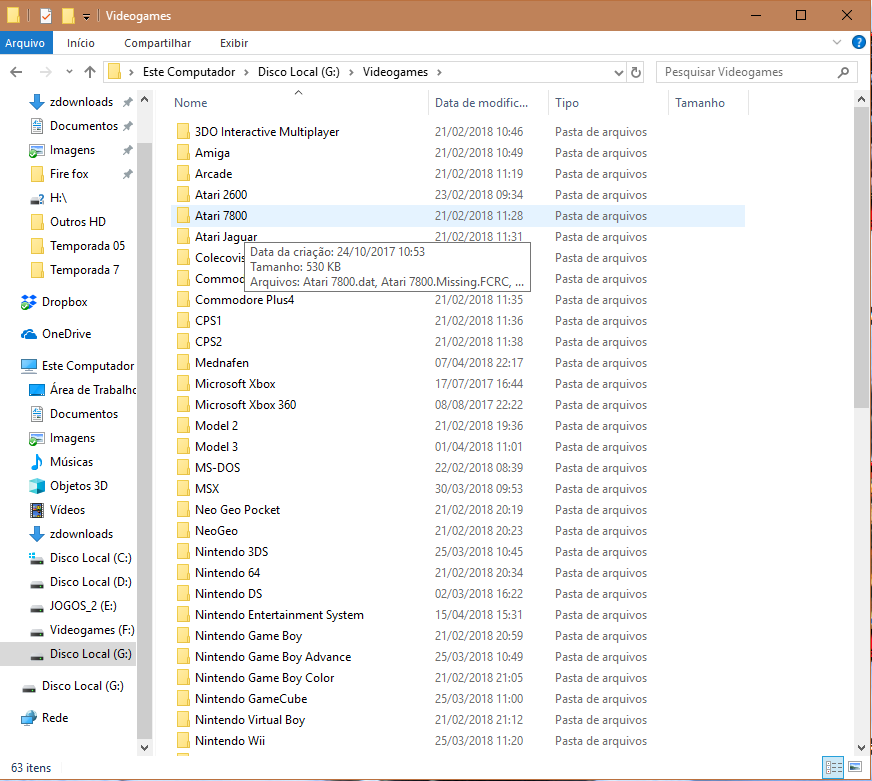This screenshot has width=872, height=781.
Task: Select the Nintendo 64 folder icon
Action: pyautogui.click(x=183, y=572)
